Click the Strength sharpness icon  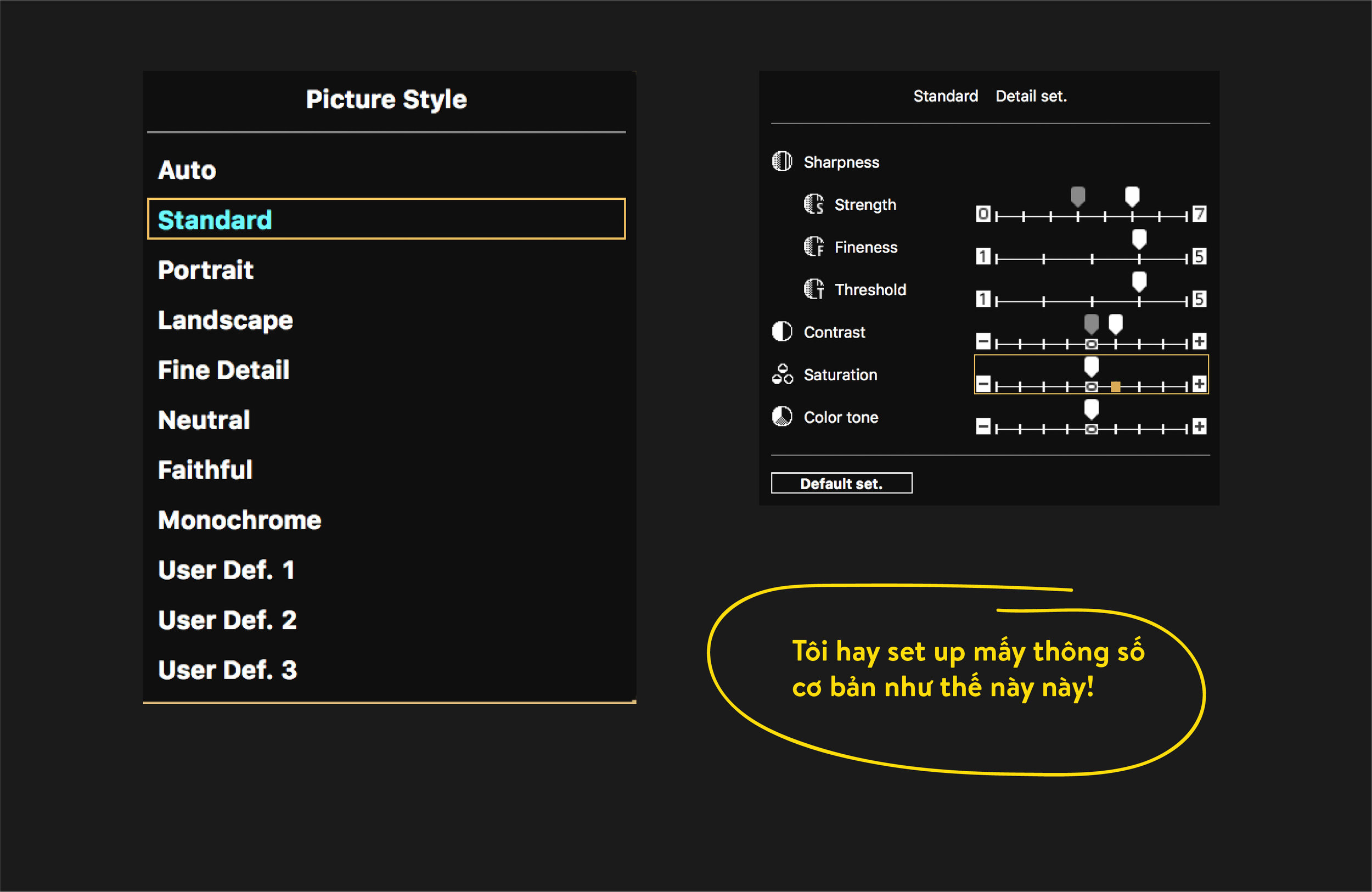coord(813,204)
